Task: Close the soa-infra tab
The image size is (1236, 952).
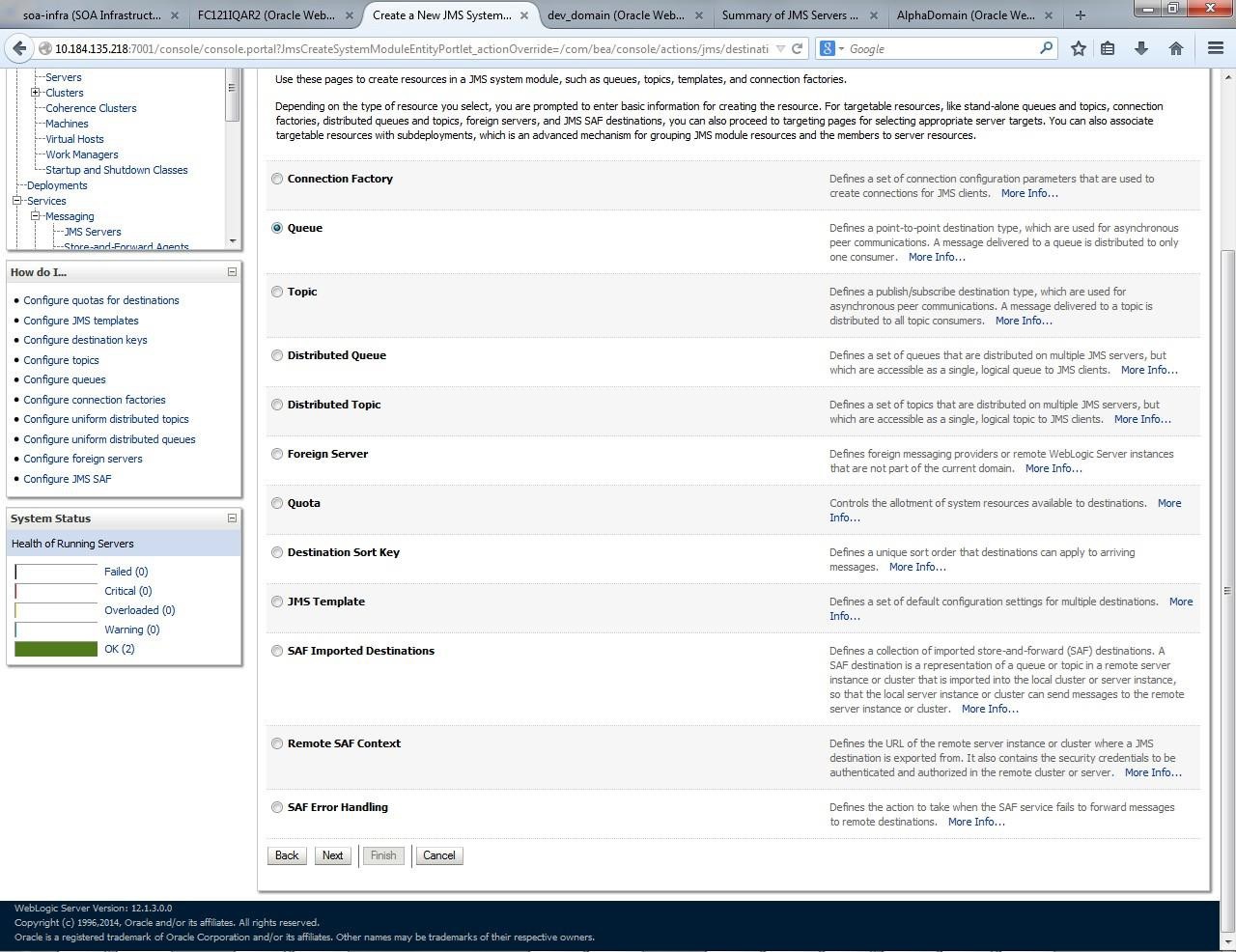Action: coord(175,15)
